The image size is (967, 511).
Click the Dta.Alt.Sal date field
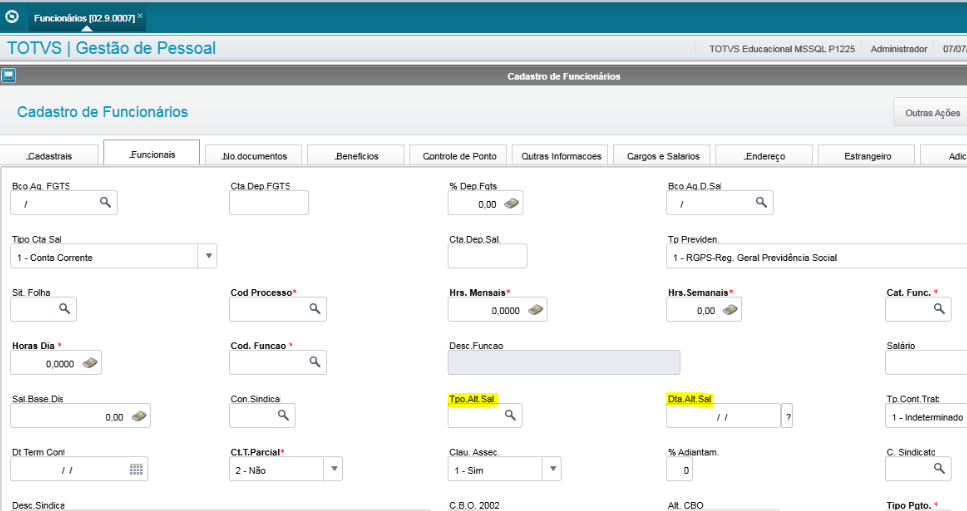click(x=723, y=416)
